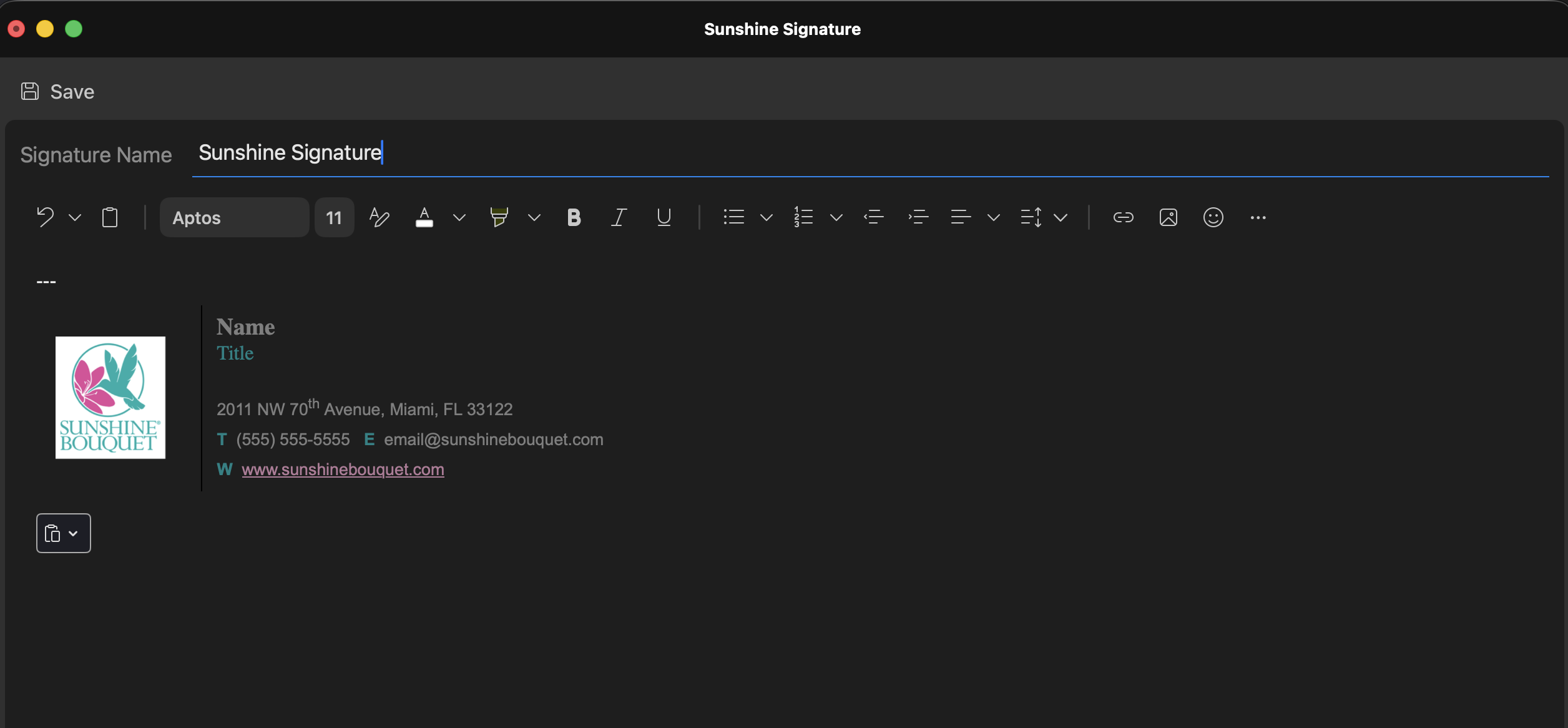The width and height of the screenshot is (1568, 728).
Task: Click the Increase Indent icon
Action: pos(918,217)
